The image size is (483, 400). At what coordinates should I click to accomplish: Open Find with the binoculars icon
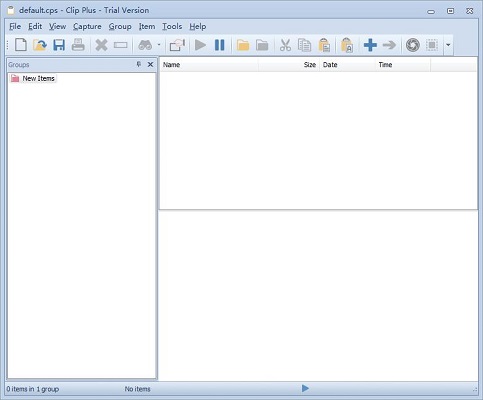tap(145, 45)
